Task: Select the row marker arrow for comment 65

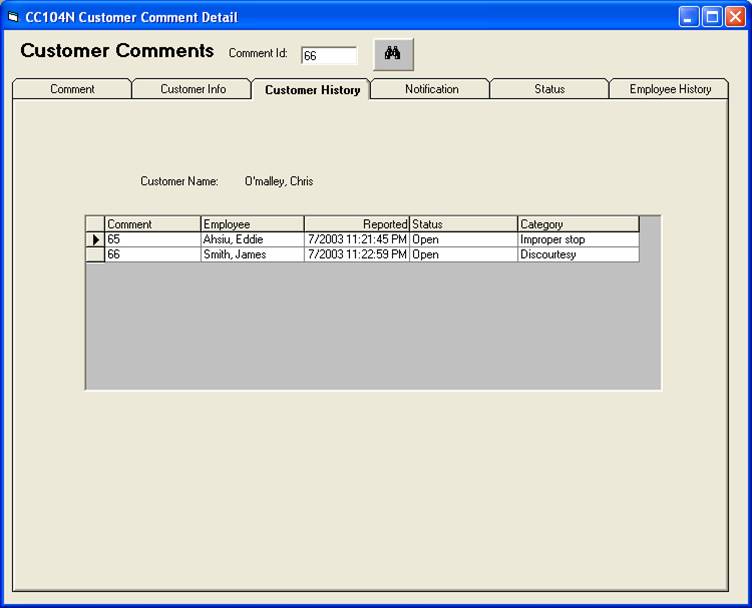Action: pyautogui.click(x=96, y=240)
